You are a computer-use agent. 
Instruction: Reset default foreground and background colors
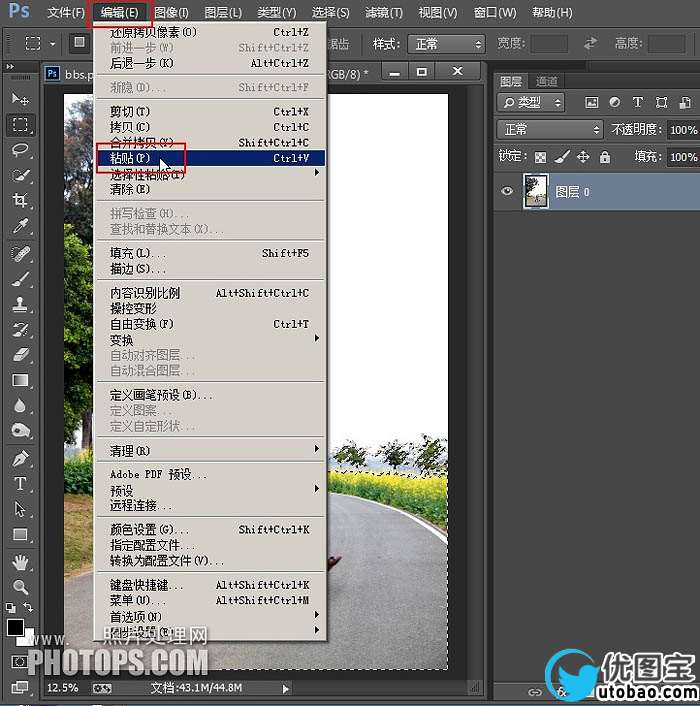(11, 608)
